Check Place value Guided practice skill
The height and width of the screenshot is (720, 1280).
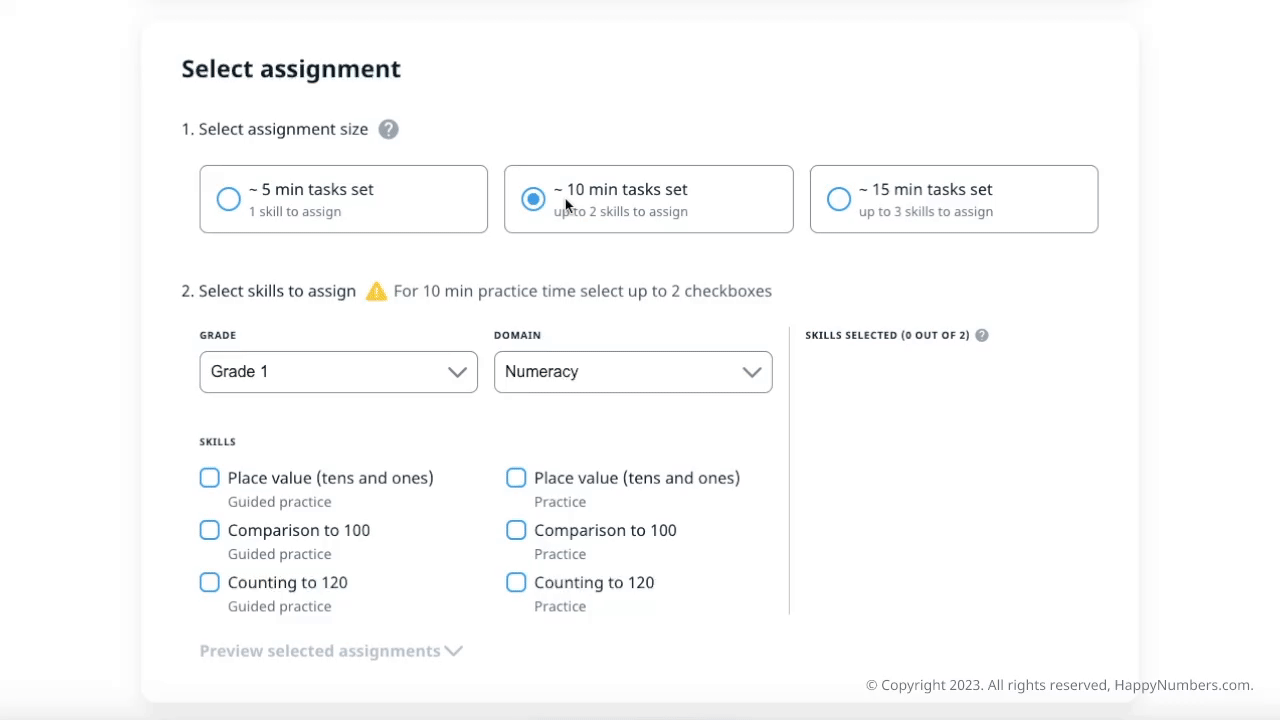coord(209,478)
